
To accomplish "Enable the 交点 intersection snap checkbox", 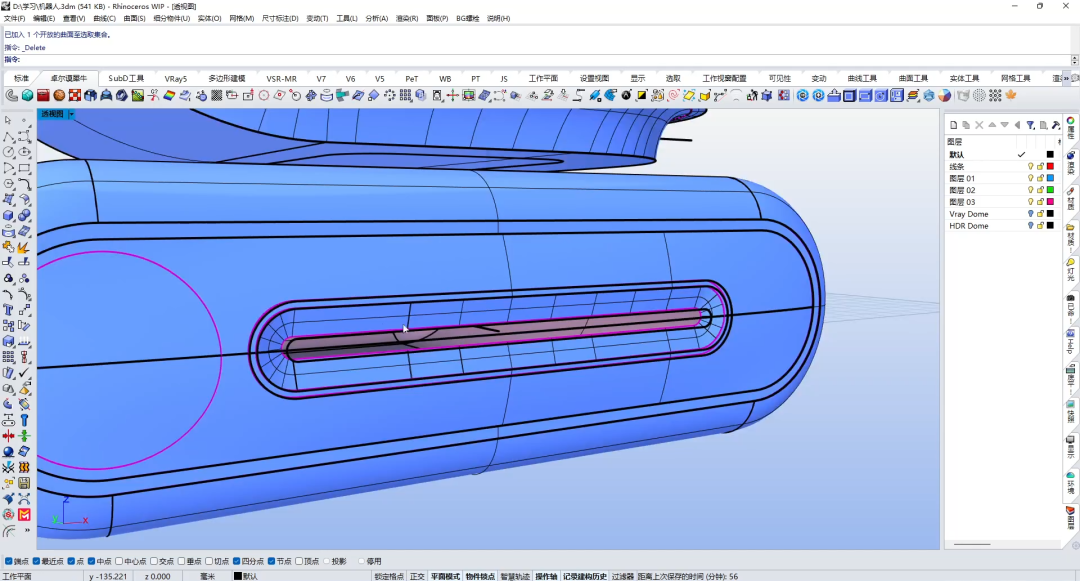I will coord(154,561).
